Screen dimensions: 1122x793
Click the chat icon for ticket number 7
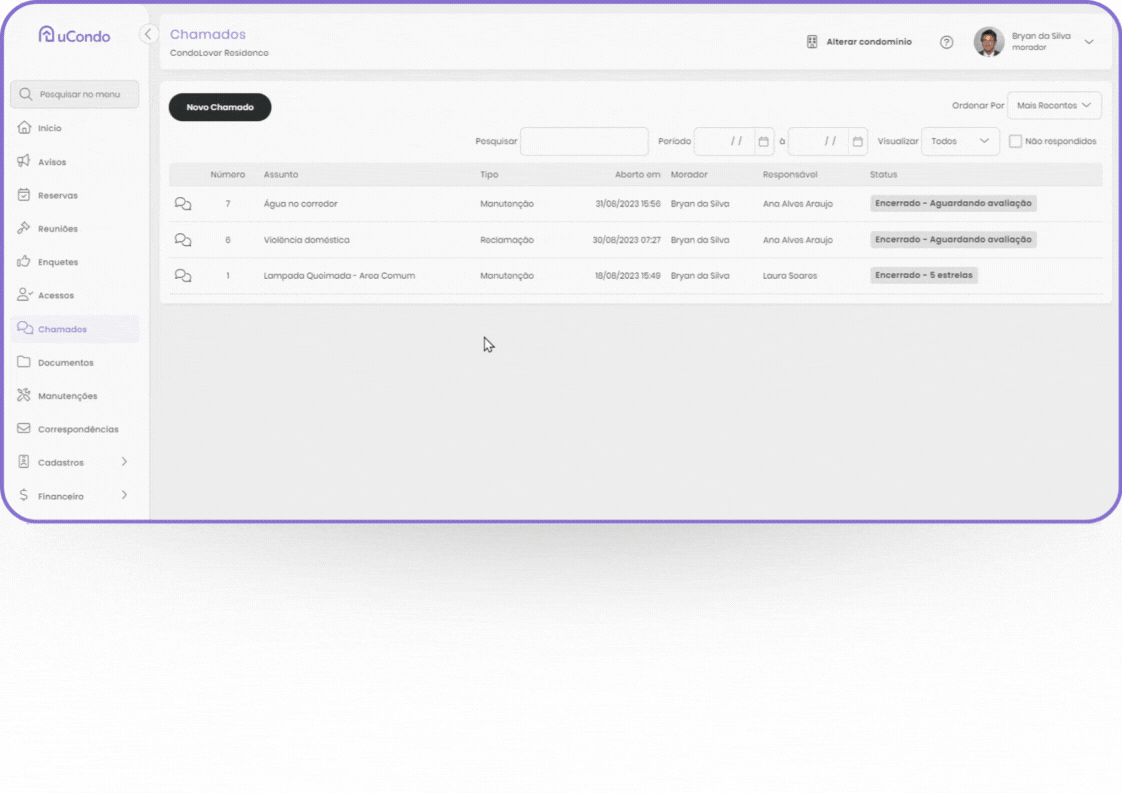pos(183,204)
